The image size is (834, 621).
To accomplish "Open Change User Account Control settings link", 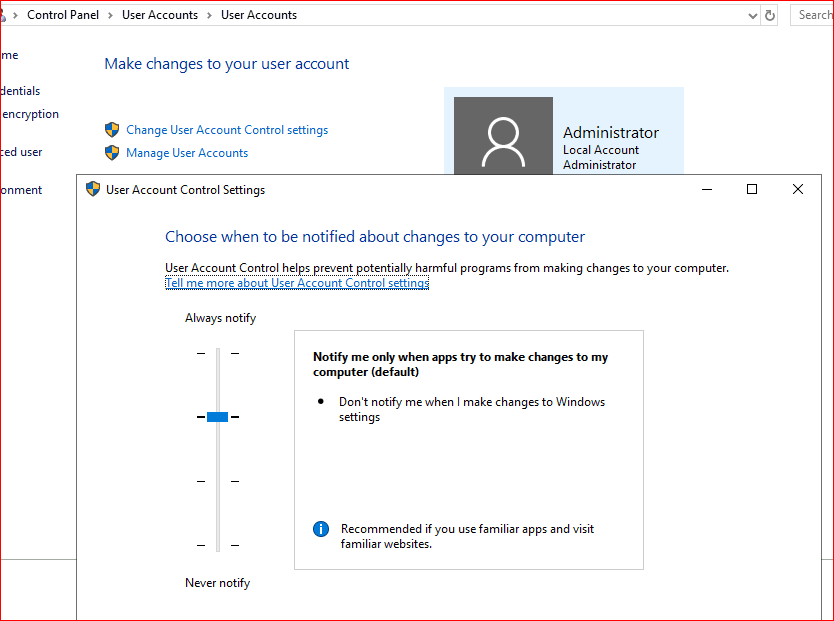I will pos(227,130).
